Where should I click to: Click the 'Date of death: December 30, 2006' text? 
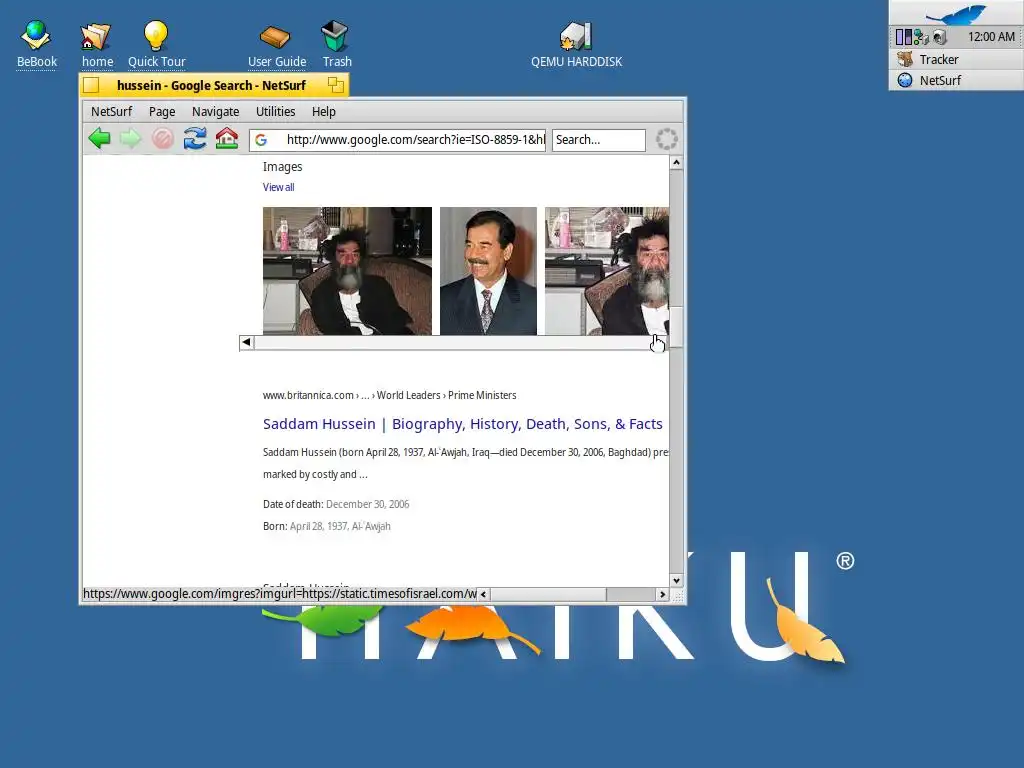click(x=336, y=504)
